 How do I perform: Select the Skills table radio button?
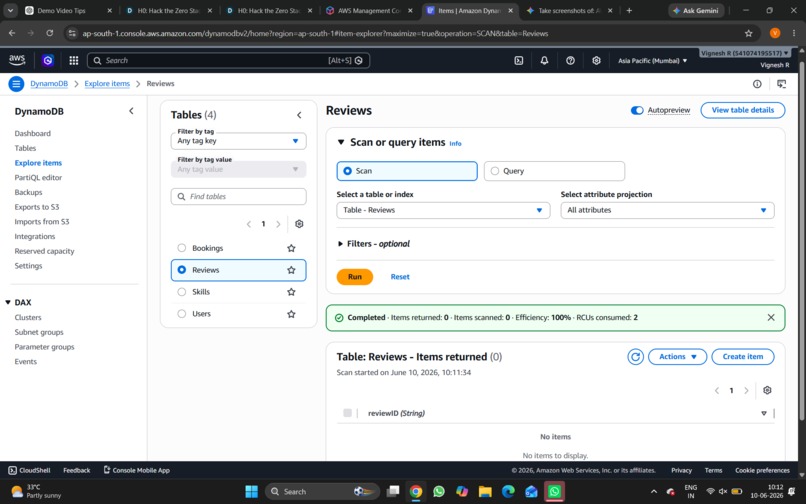point(181,292)
